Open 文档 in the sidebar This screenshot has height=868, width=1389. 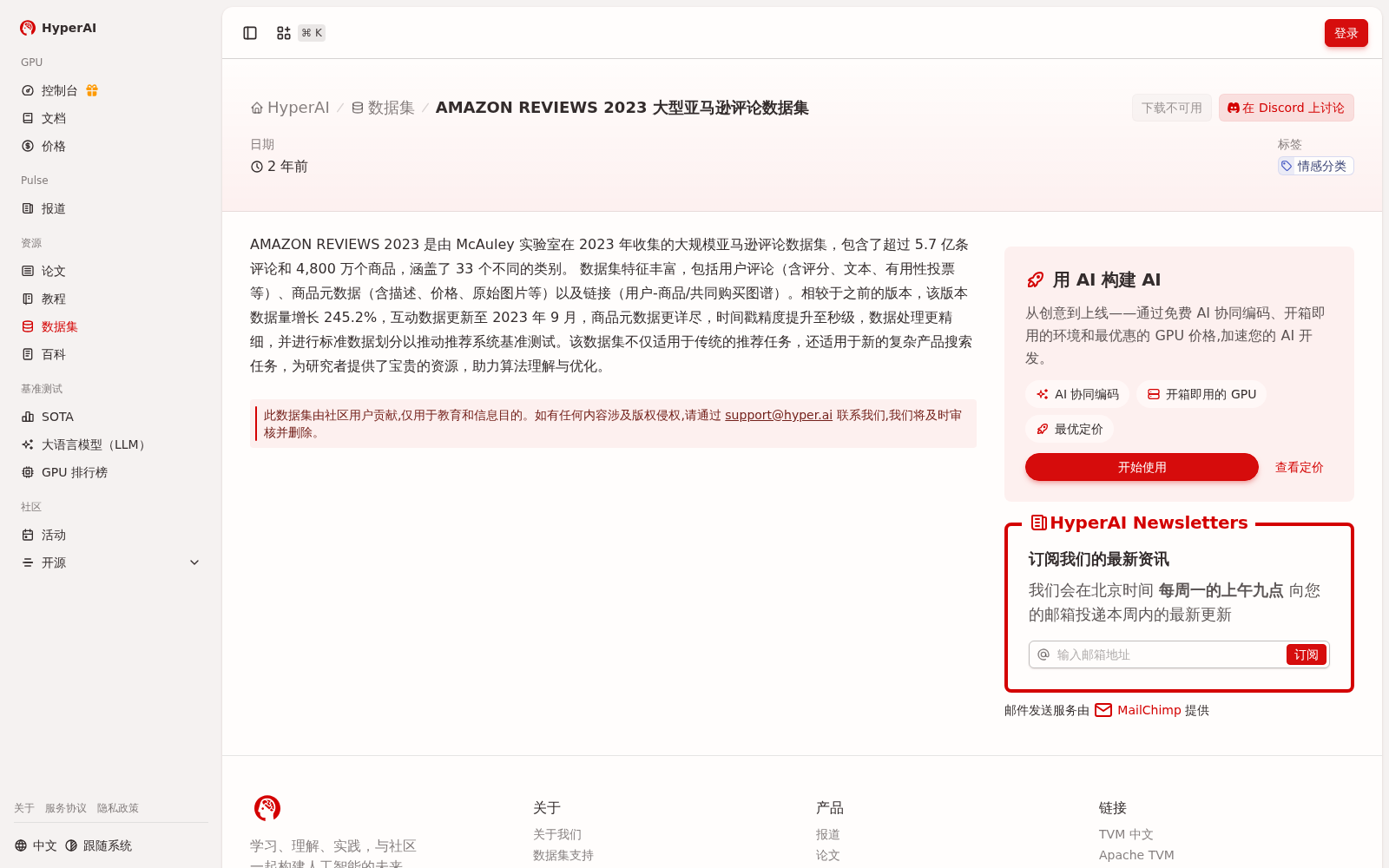54,118
